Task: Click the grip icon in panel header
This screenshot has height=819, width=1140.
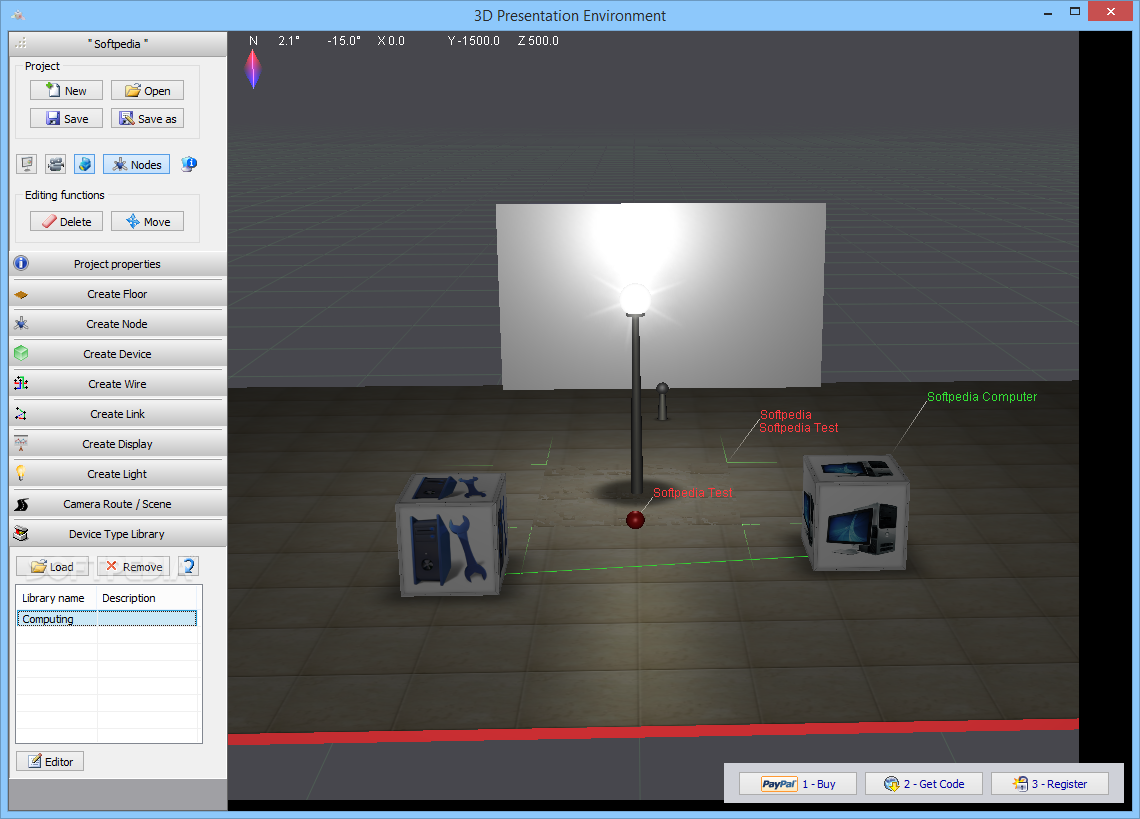Action: pyautogui.click(x=20, y=43)
